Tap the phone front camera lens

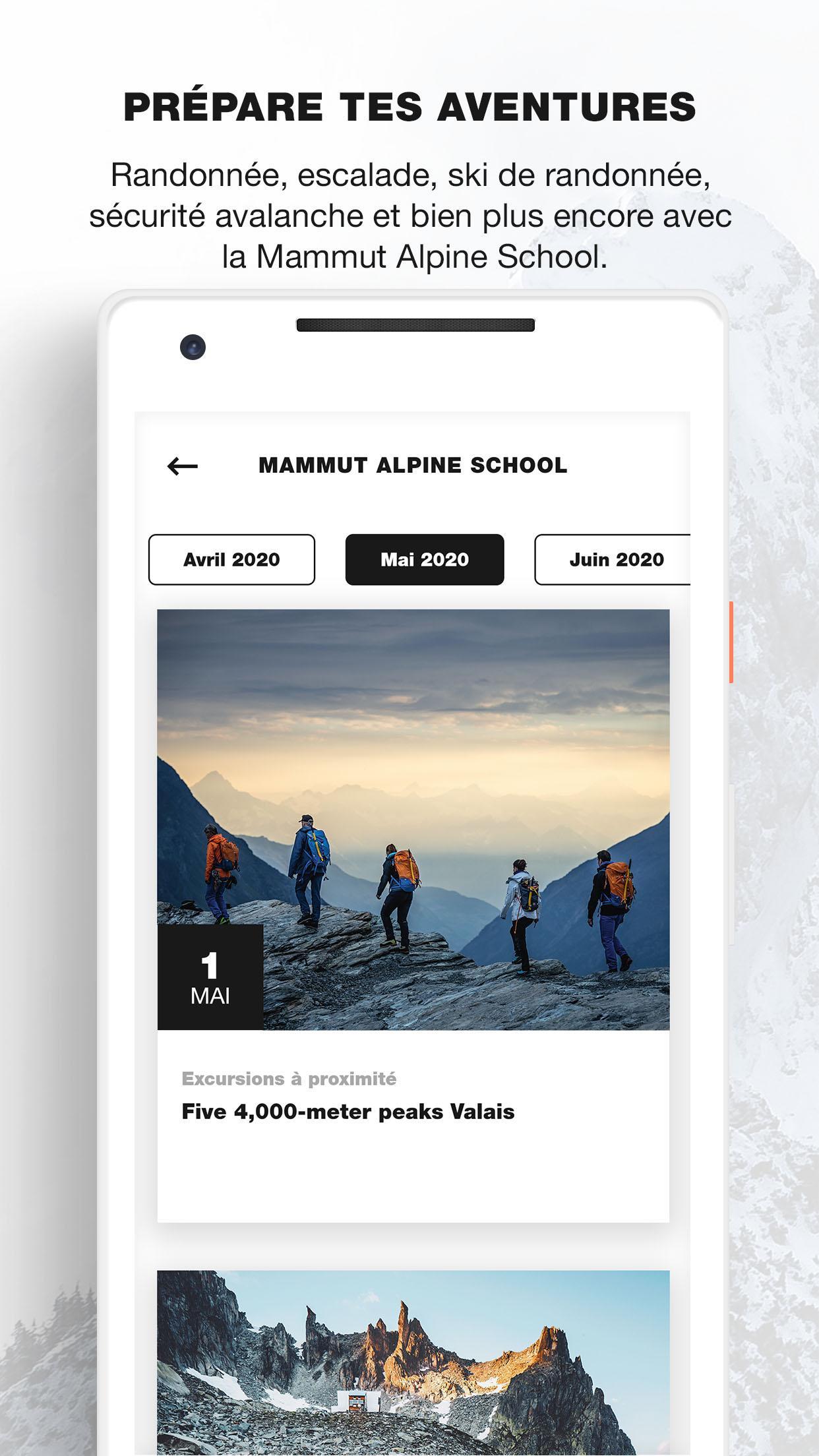click(x=193, y=347)
